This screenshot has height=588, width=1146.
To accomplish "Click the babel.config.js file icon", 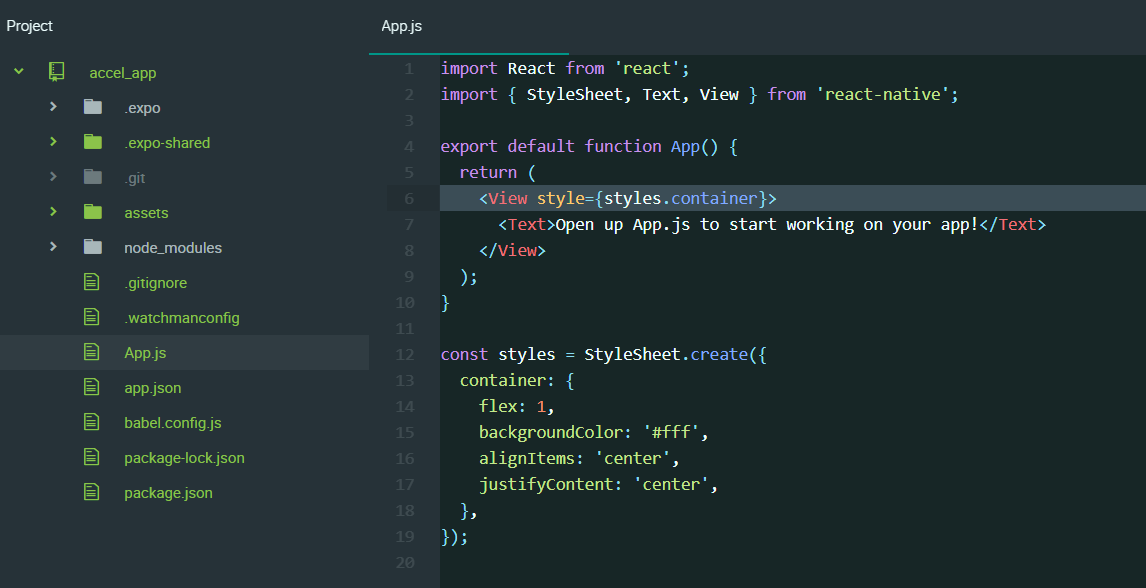I will [x=92, y=423].
